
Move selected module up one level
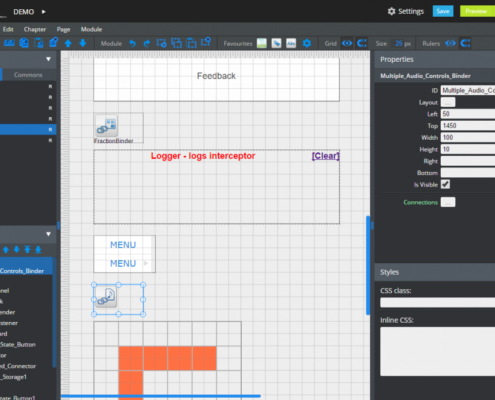point(6,250)
